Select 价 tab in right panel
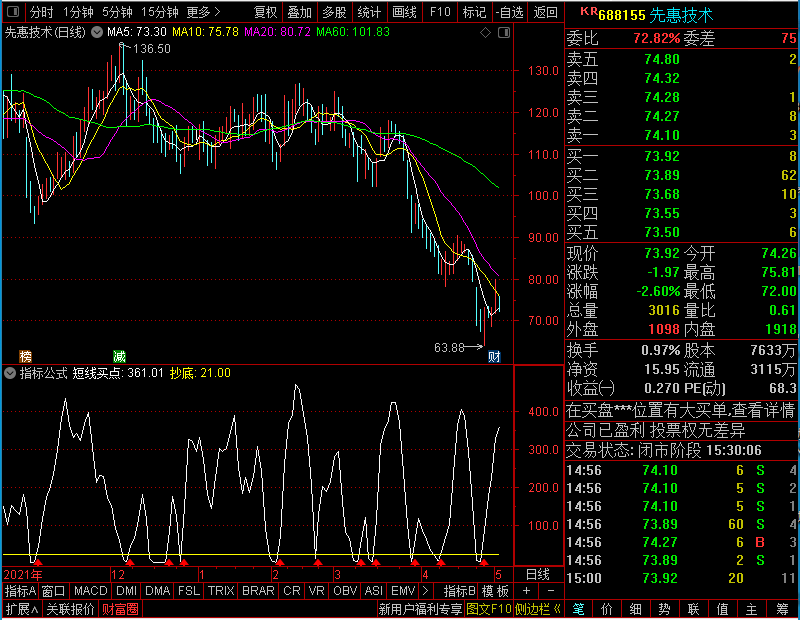The image size is (800, 620). coord(607,609)
